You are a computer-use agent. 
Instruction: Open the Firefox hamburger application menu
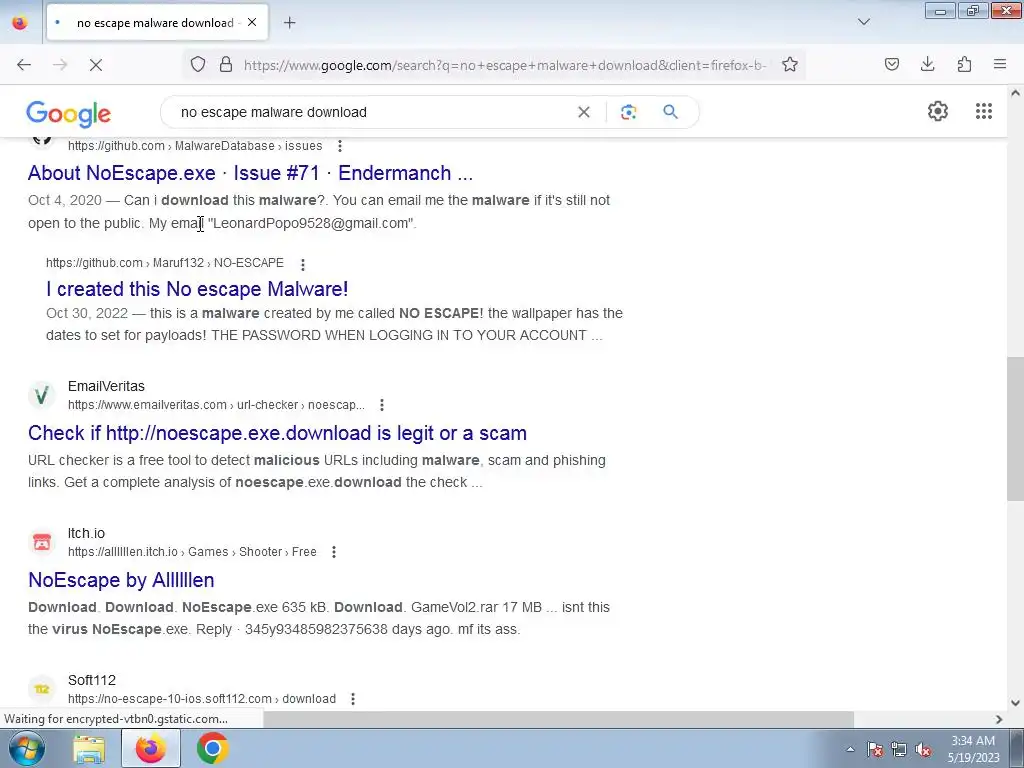point(1000,64)
